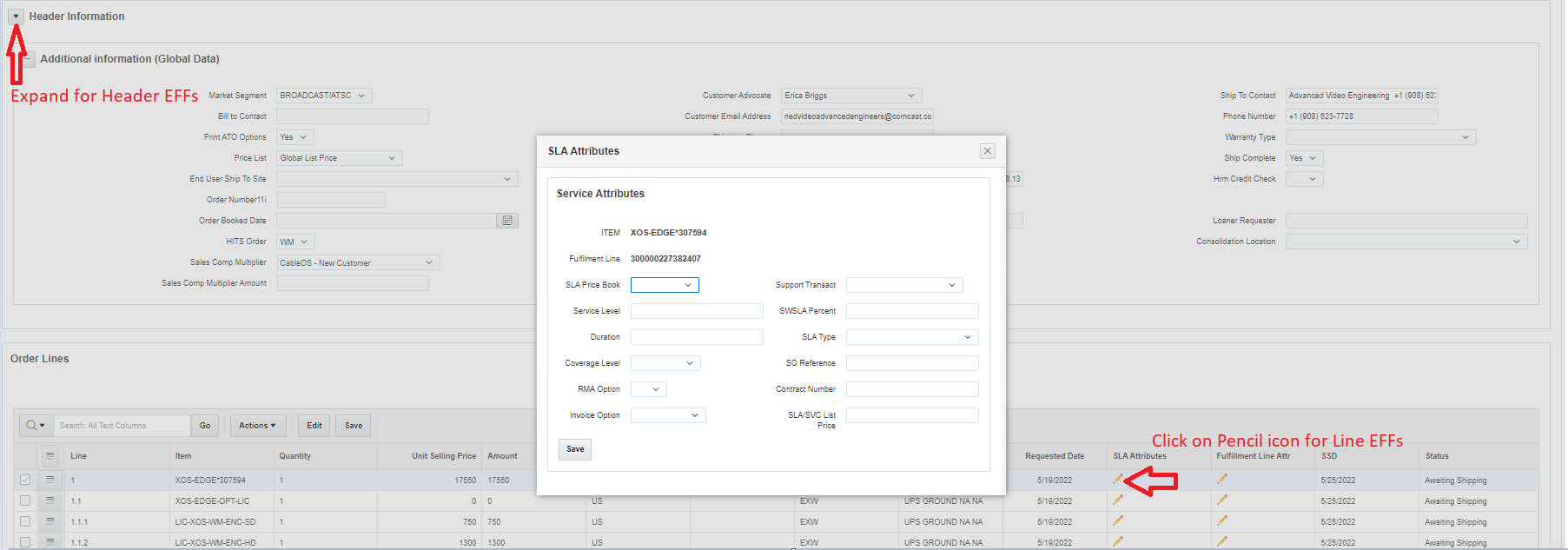Save the SLA Attributes dialog
Viewport: 1568px width, 550px height.
point(575,449)
